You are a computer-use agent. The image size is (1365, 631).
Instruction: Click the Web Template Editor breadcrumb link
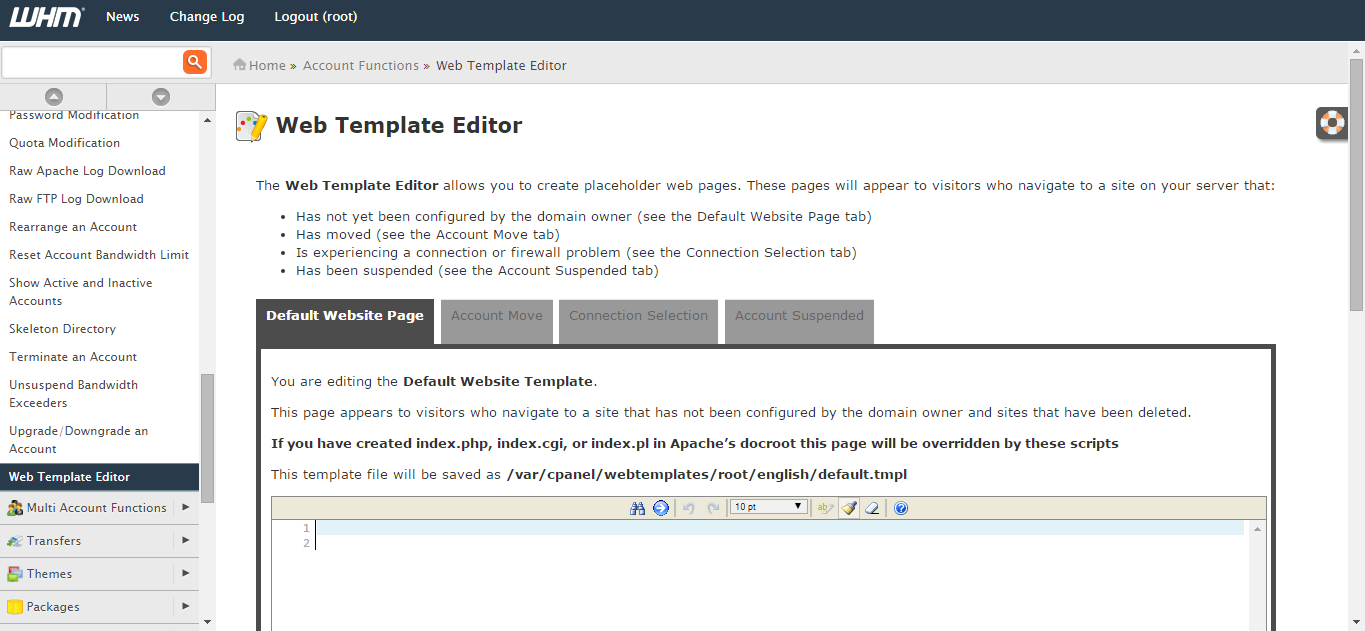(x=501, y=66)
